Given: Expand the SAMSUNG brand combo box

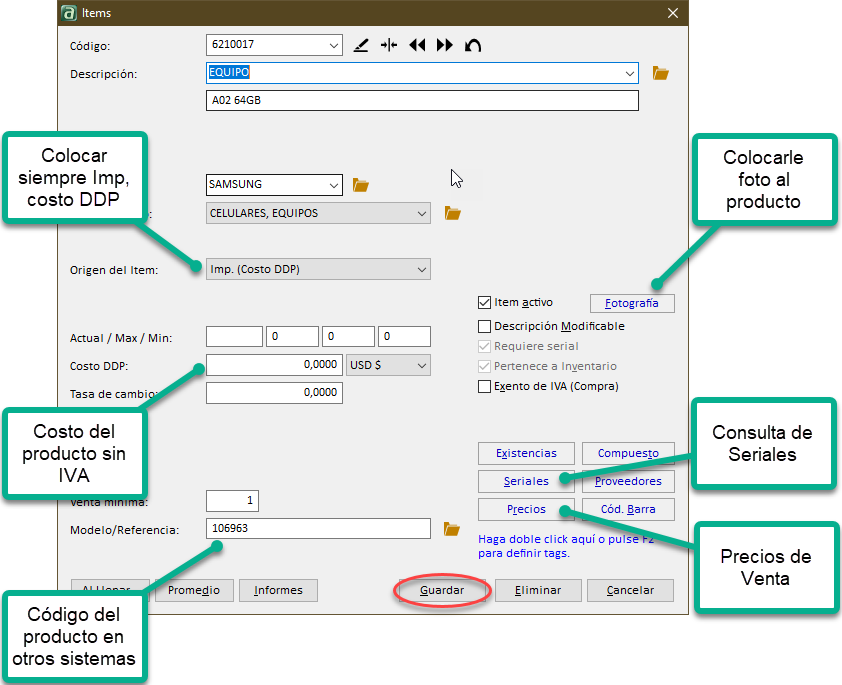Looking at the screenshot, I should [333, 185].
